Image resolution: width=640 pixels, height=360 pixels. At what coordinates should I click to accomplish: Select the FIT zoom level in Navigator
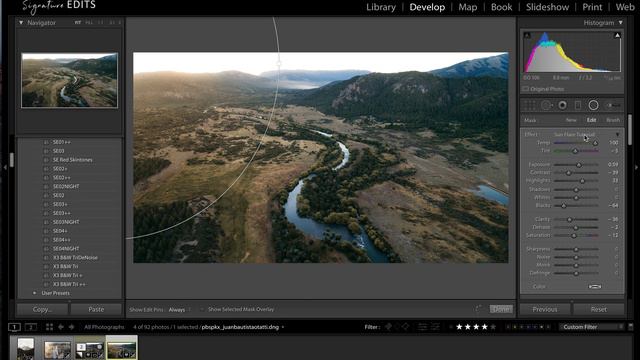[x=77, y=23]
